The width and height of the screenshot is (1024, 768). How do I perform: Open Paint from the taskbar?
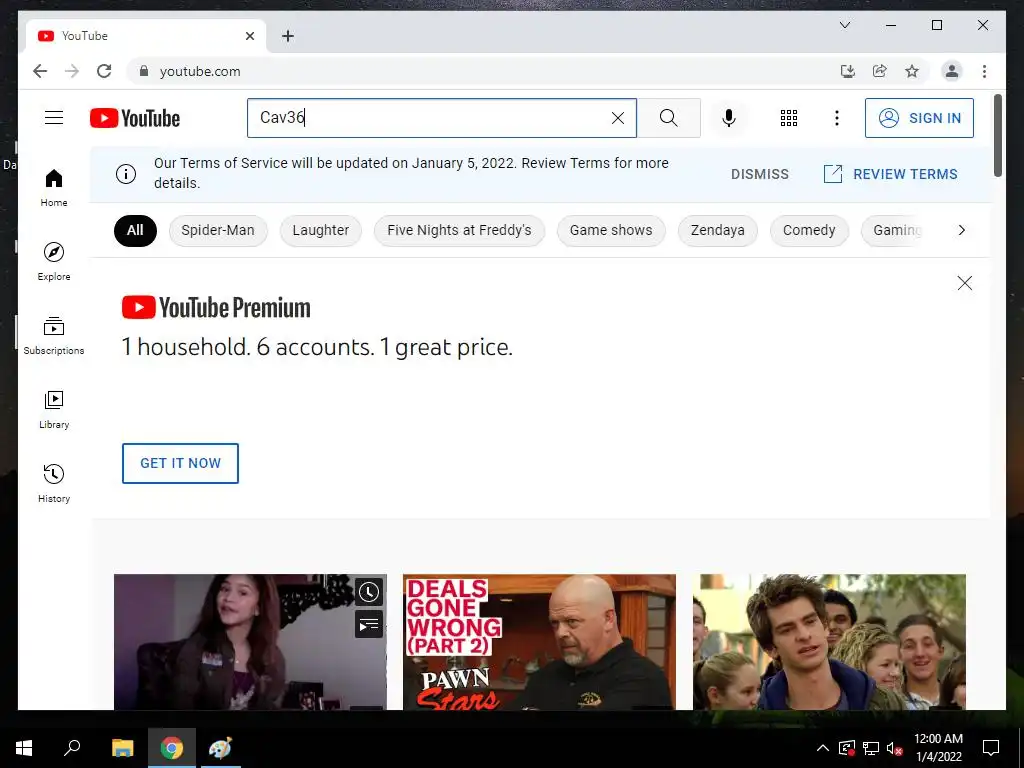click(220, 748)
